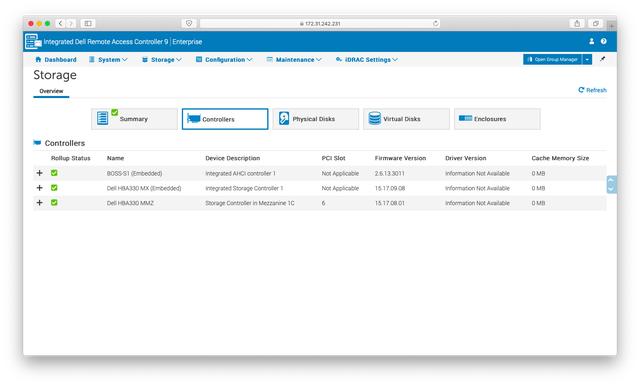Click the user profile icon in header
This screenshot has height=386, width=640.
[x=591, y=41]
